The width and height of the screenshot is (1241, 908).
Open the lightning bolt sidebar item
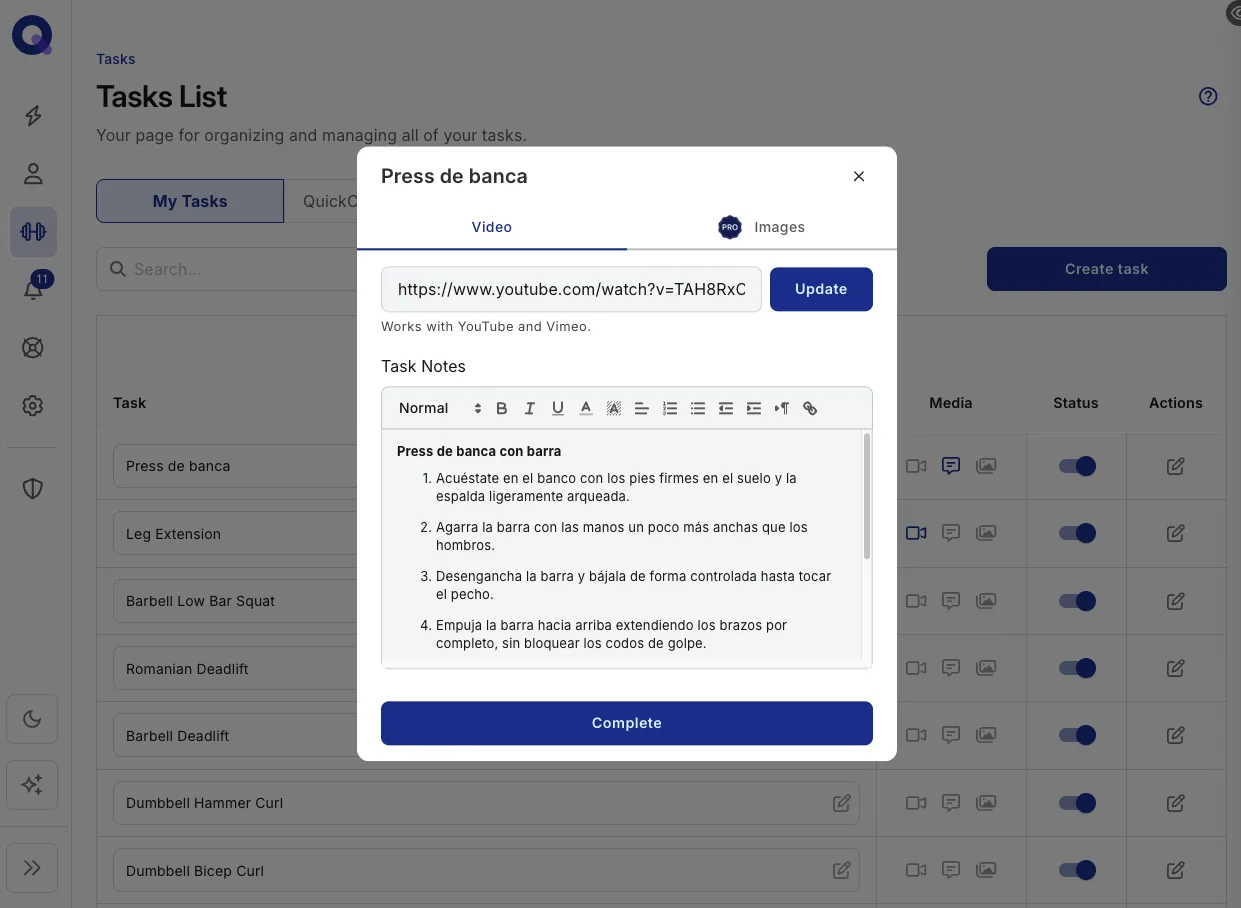pos(33,116)
